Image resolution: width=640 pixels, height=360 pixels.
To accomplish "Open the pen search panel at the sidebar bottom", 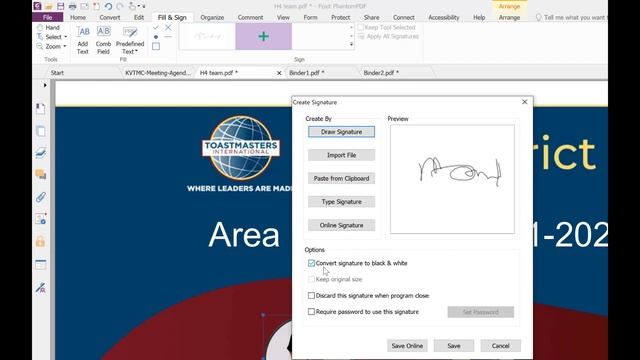I will 40,287.
